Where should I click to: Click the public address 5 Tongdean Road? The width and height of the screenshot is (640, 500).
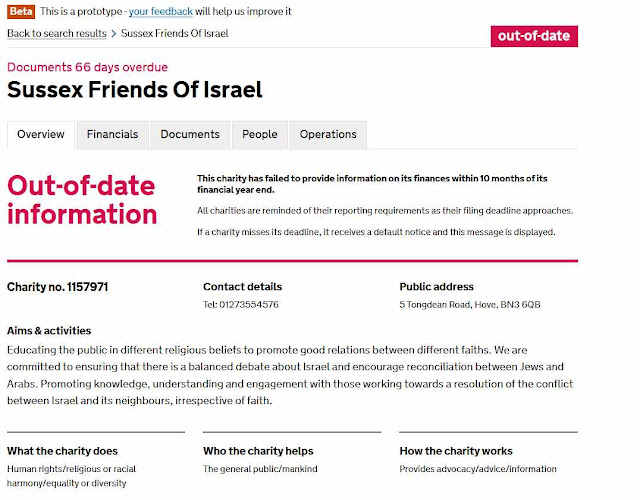click(x=470, y=304)
